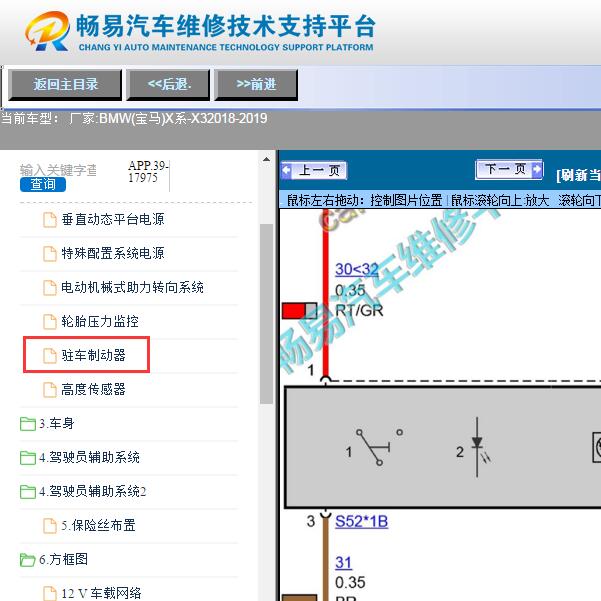
Task: Expand 4.驾驶员辅助系统2 folder
Action: [x=83, y=491]
